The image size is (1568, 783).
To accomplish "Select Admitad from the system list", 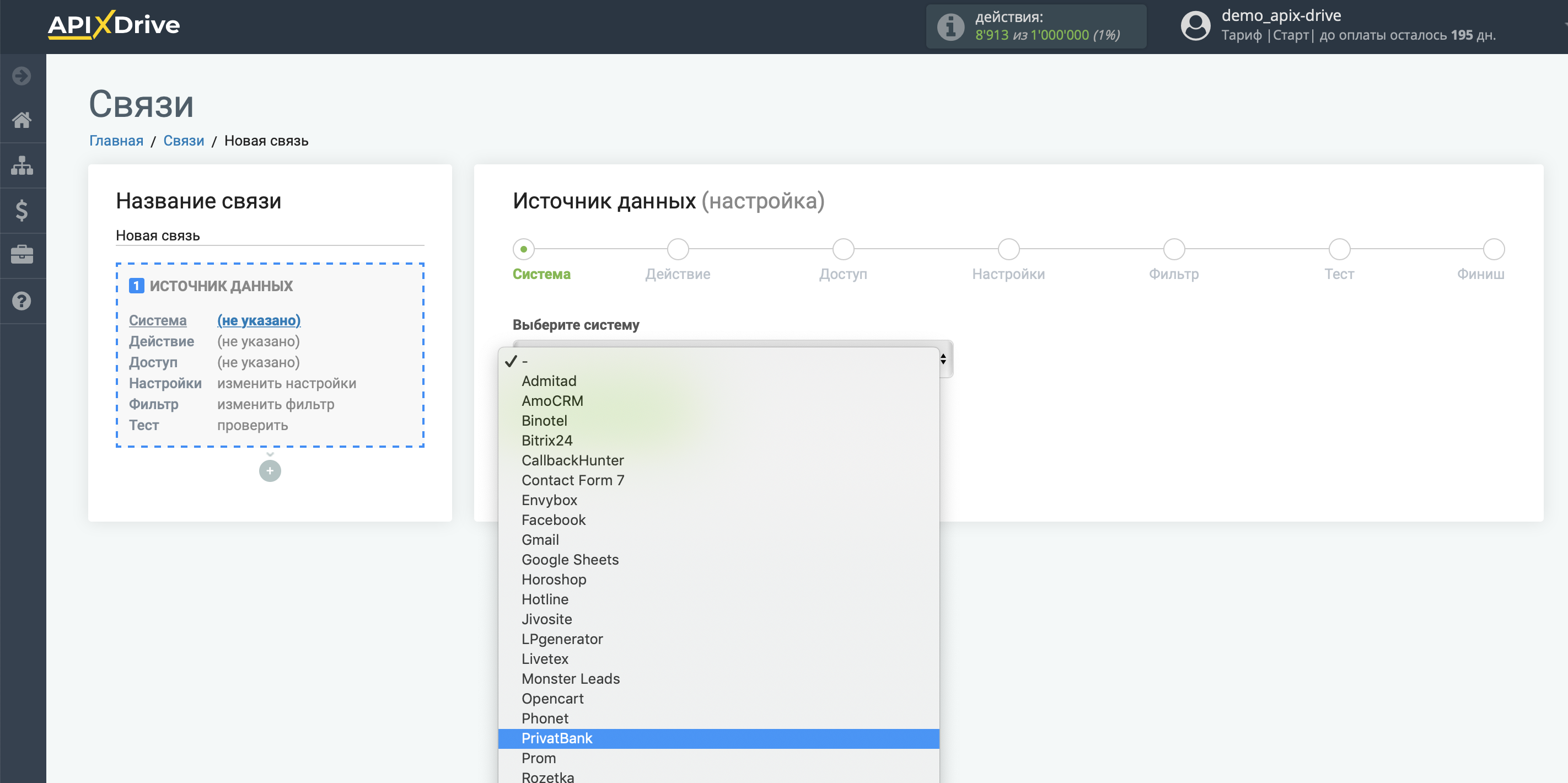I will (x=718, y=381).
